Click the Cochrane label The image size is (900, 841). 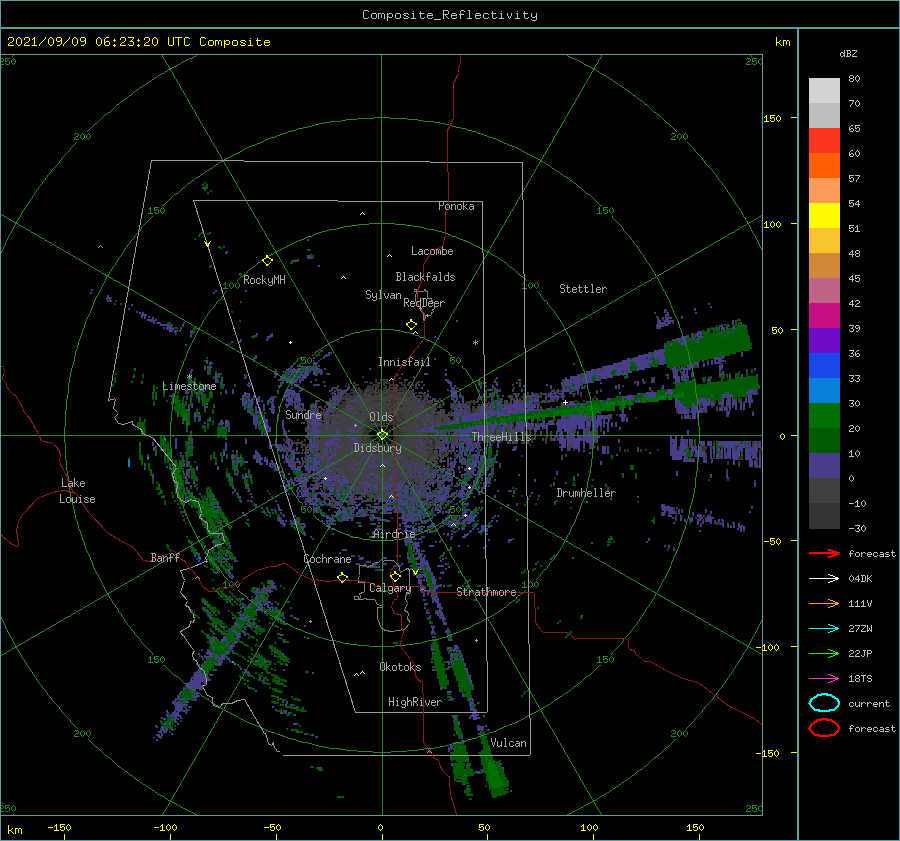pos(327,559)
